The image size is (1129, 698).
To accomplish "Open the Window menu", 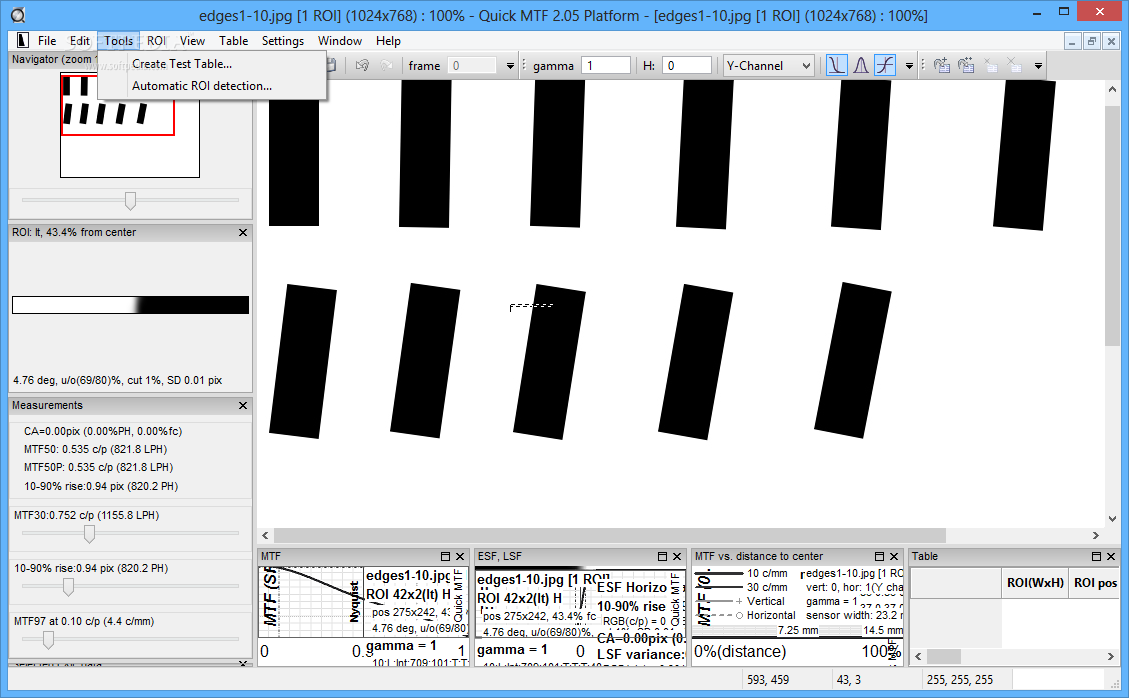I will pos(340,41).
